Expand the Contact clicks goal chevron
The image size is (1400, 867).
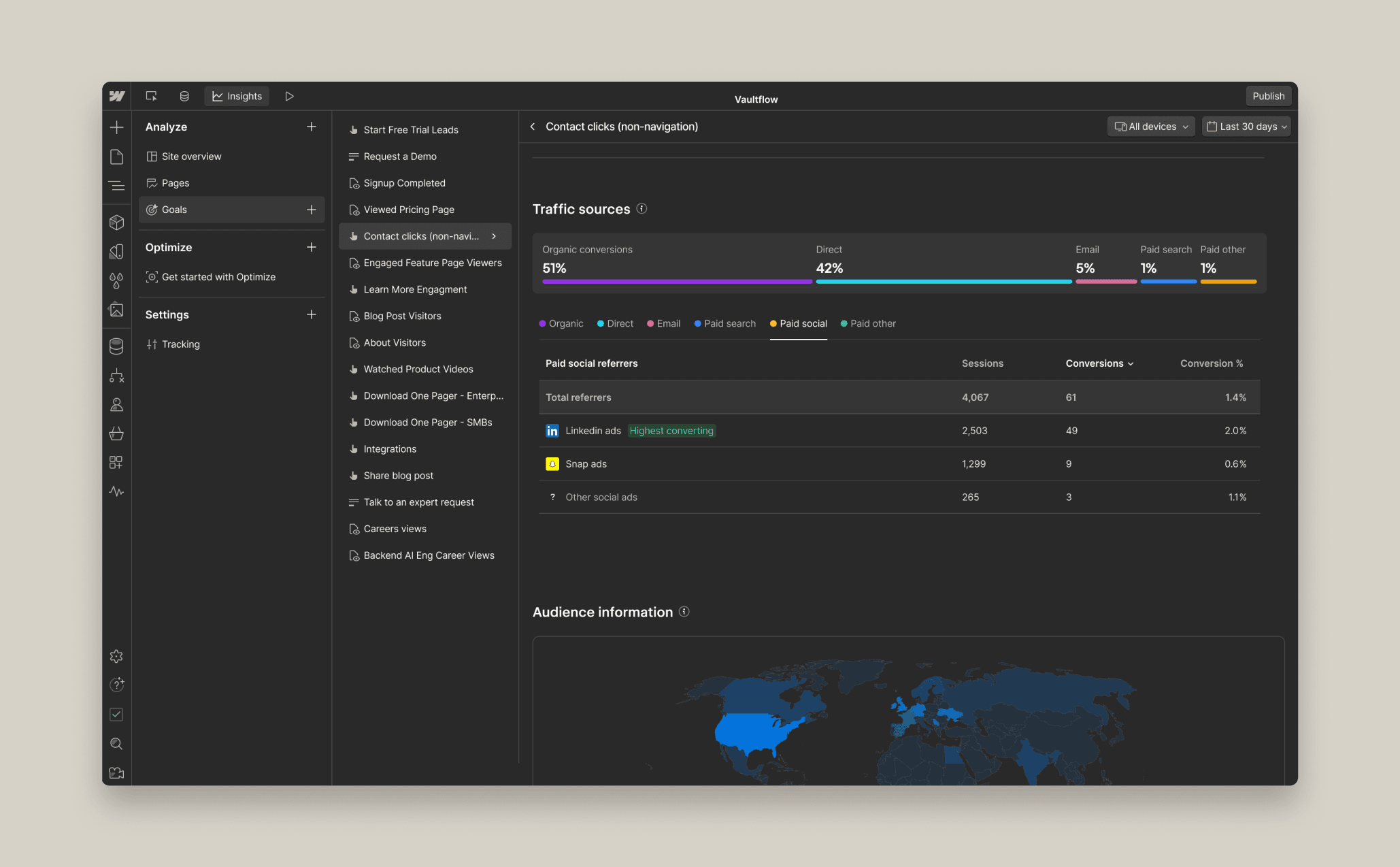click(494, 236)
